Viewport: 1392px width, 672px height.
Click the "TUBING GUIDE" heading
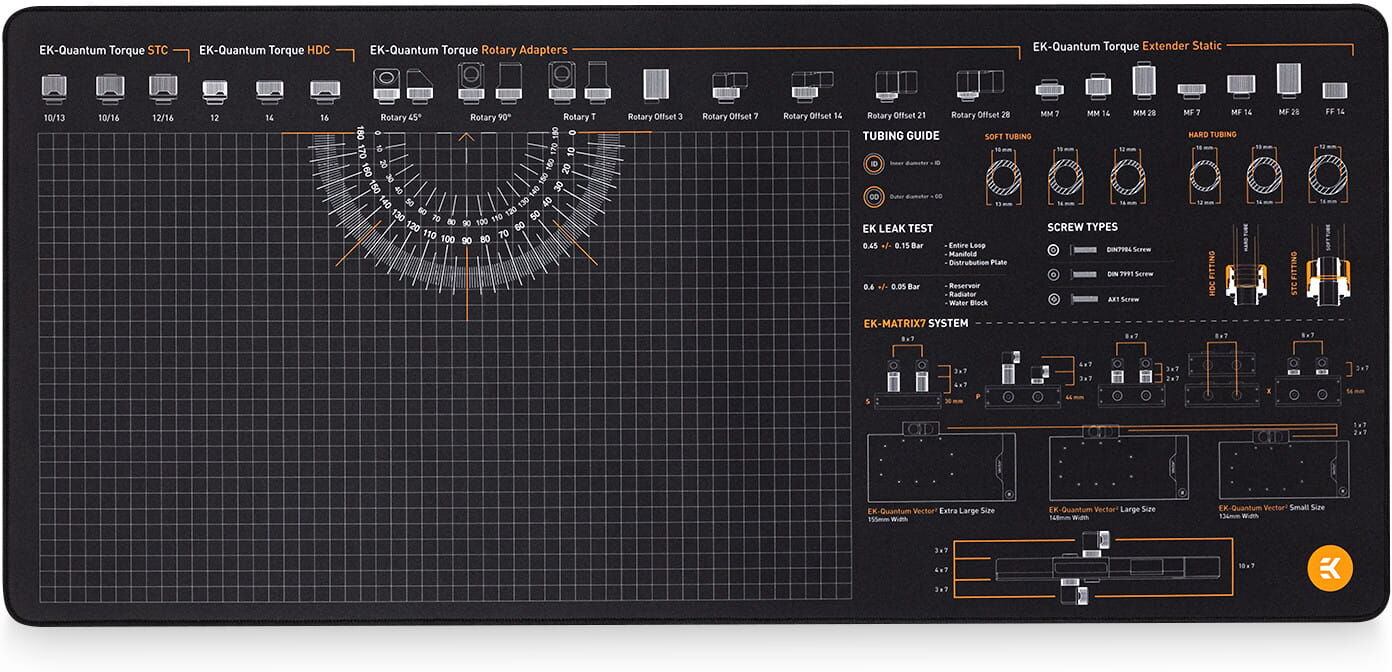pos(901,136)
